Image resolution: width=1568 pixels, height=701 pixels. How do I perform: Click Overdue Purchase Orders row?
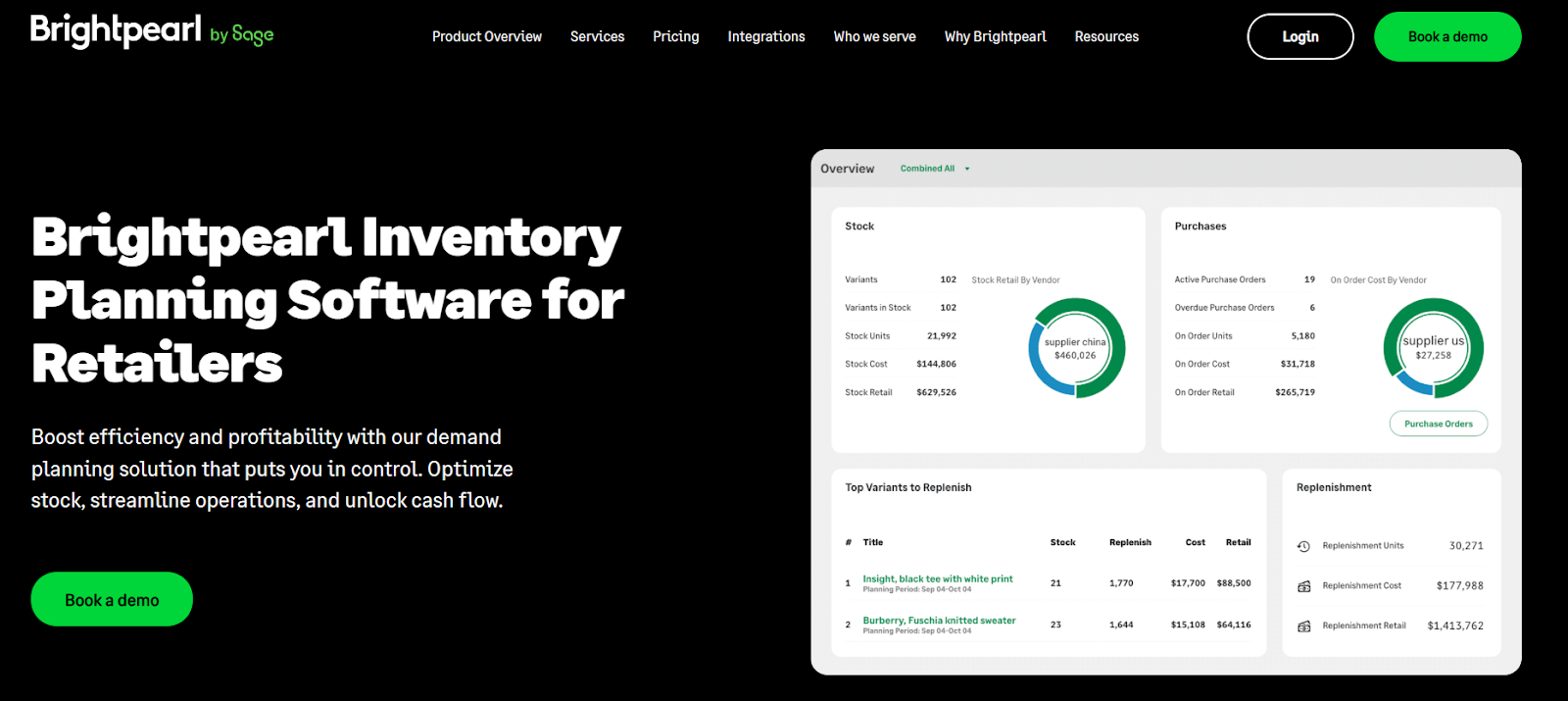(1245, 308)
